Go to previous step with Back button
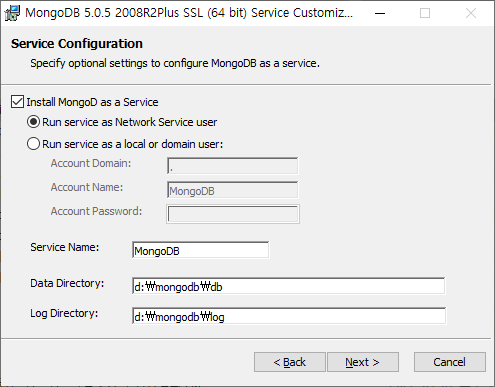 289,362
